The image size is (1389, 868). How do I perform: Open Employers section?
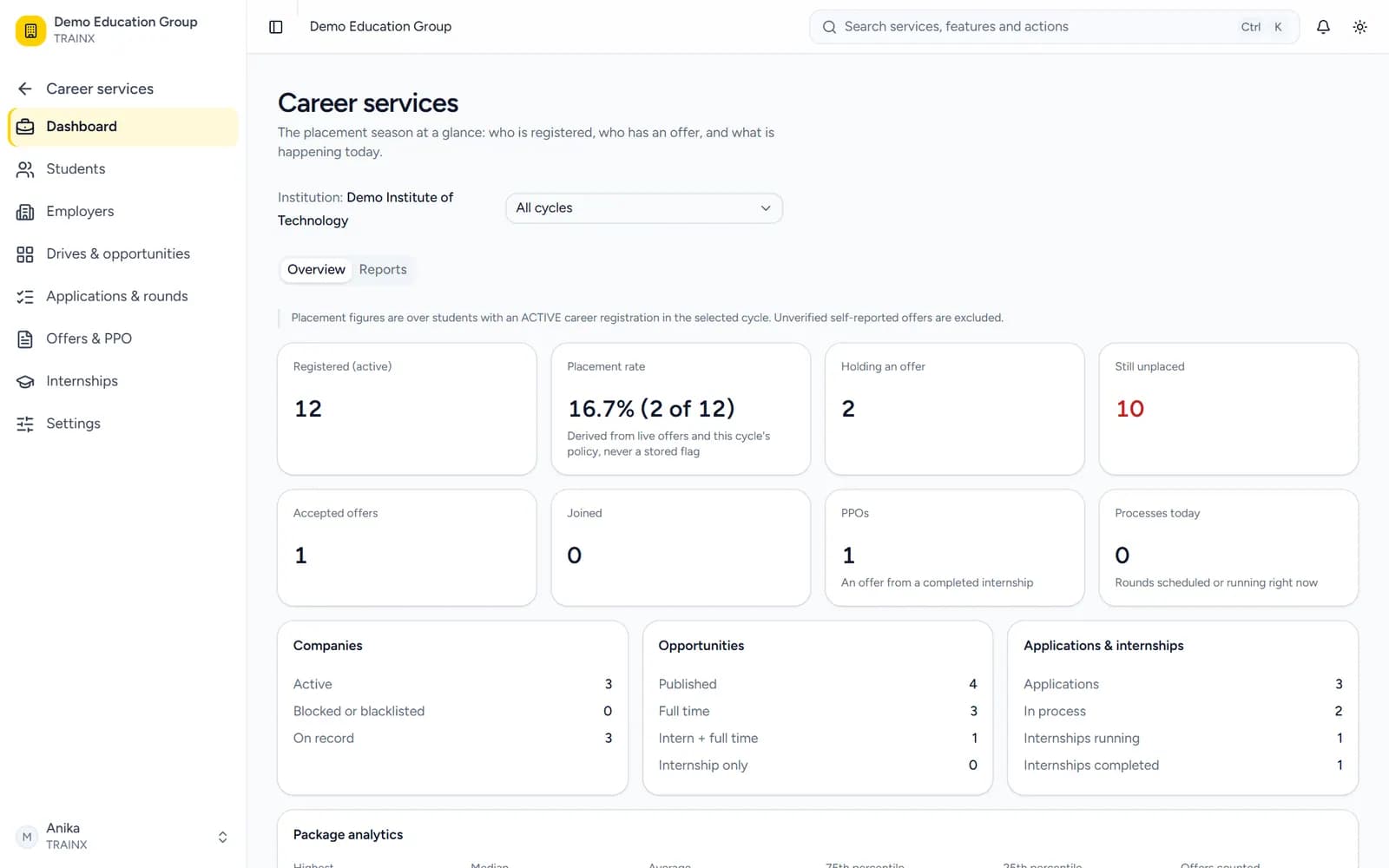coord(122,212)
